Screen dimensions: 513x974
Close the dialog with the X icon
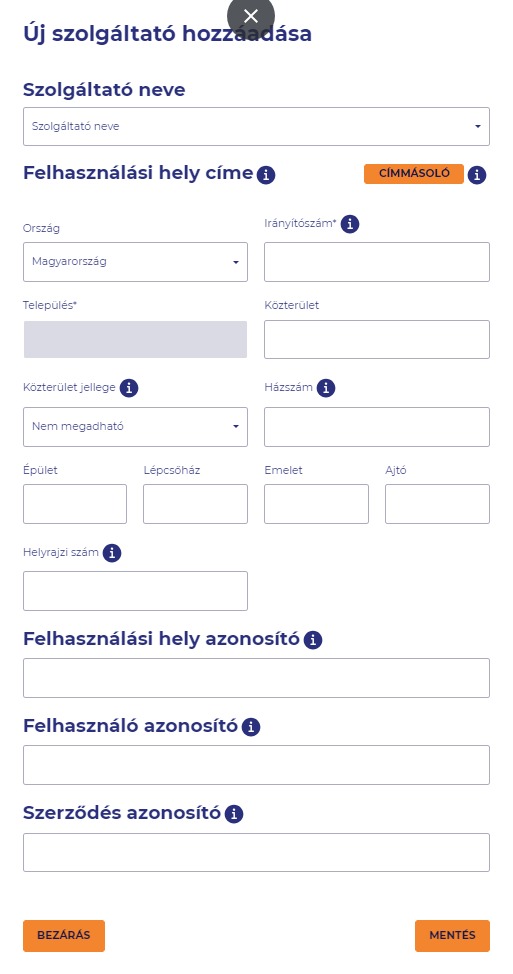(x=251, y=16)
